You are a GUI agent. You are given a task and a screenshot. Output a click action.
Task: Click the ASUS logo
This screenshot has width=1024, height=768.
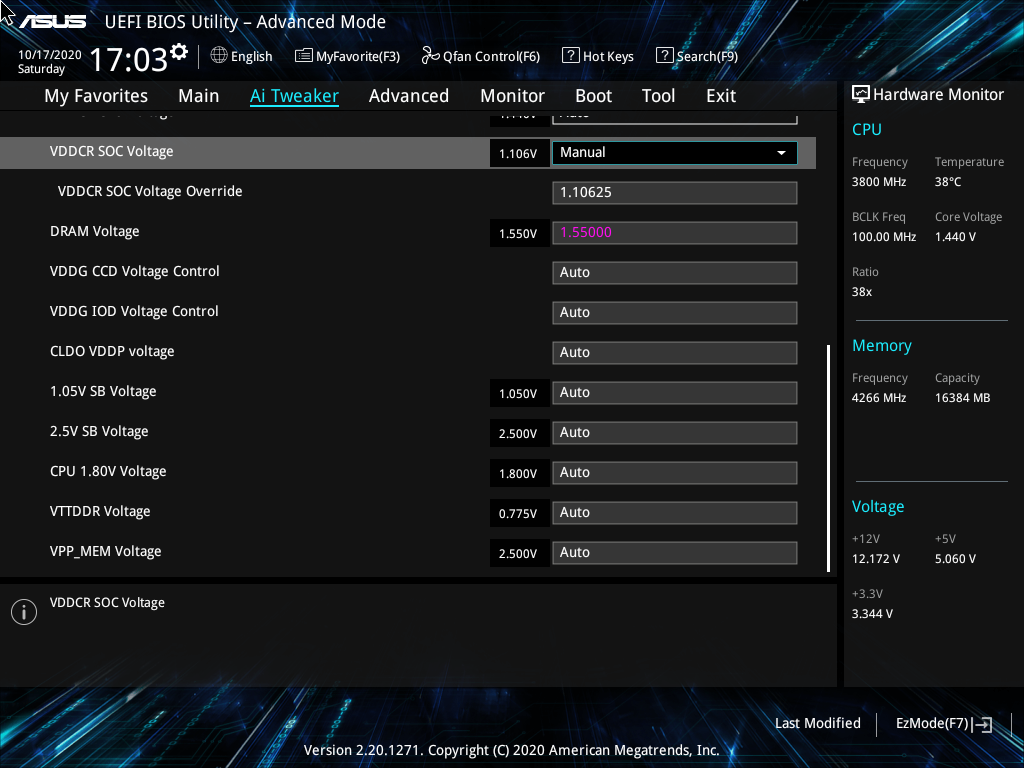click(x=52, y=22)
